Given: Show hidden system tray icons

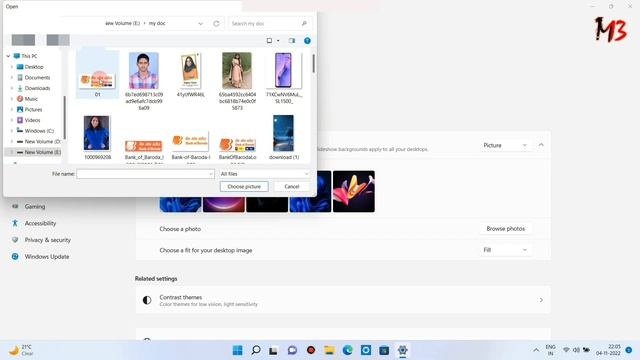Looking at the screenshot, I should coord(536,350).
